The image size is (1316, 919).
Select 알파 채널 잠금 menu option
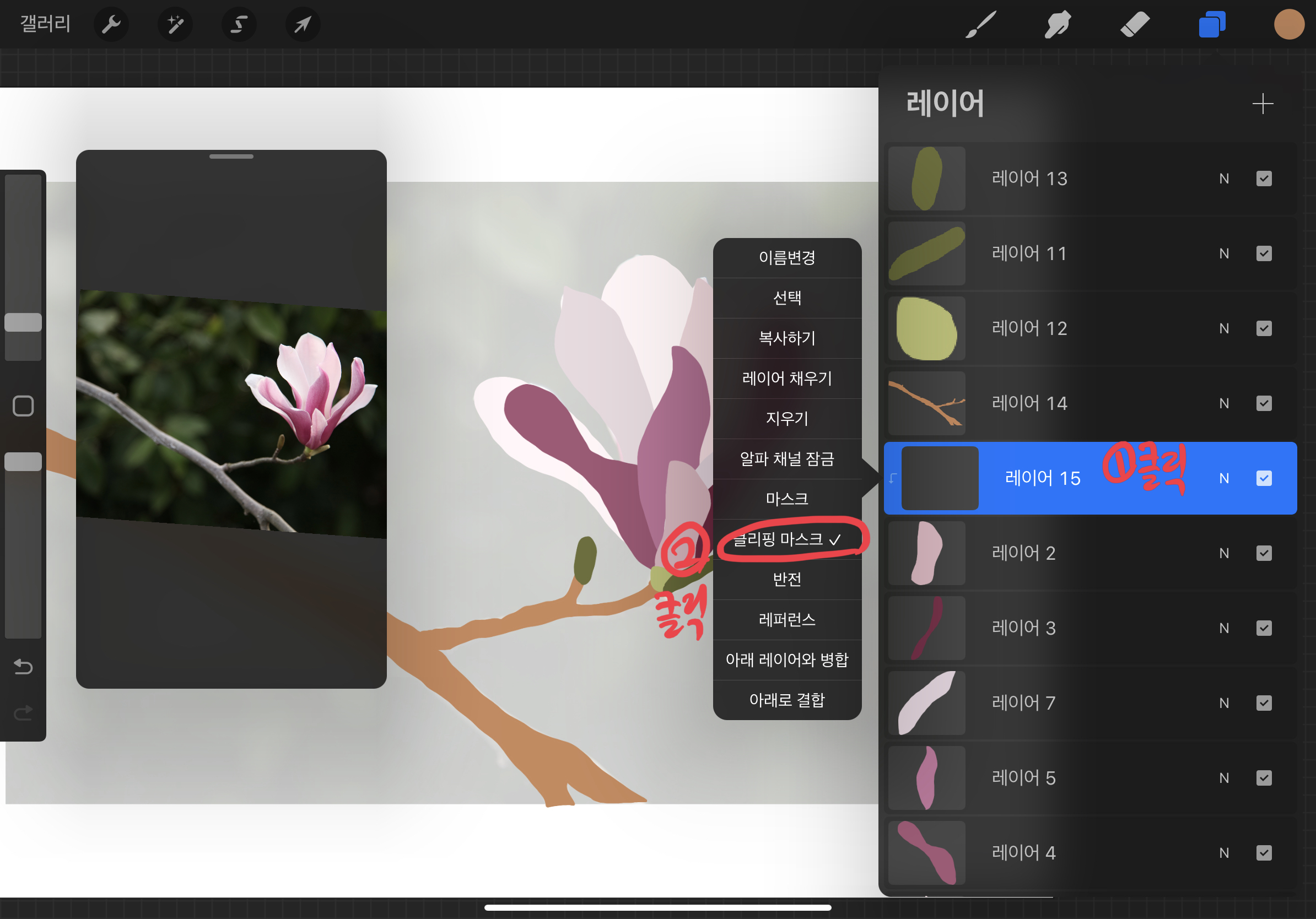point(786,458)
